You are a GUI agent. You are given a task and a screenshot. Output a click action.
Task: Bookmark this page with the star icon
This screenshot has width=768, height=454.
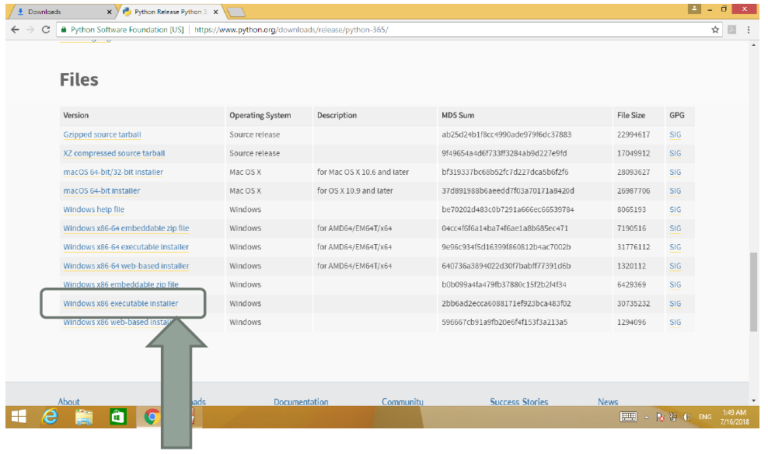[716, 30]
